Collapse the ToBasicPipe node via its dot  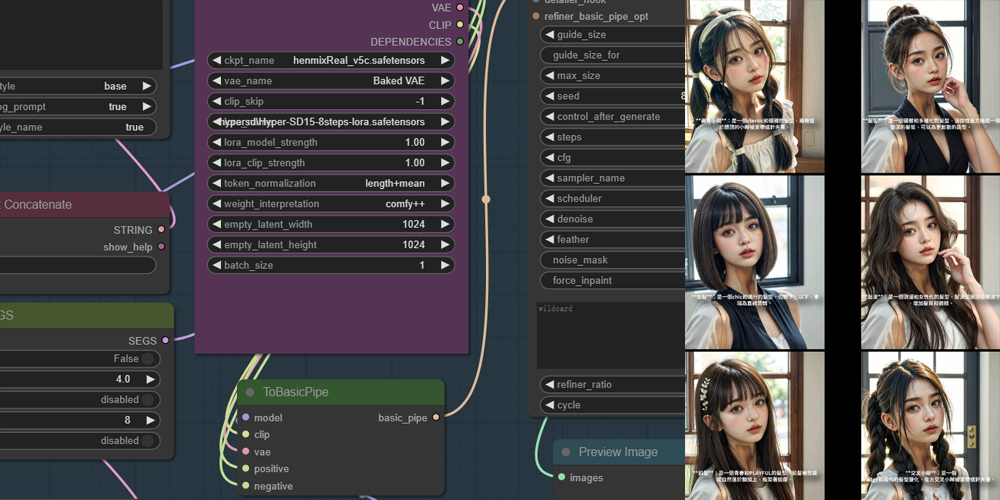(x=250, y=392)
